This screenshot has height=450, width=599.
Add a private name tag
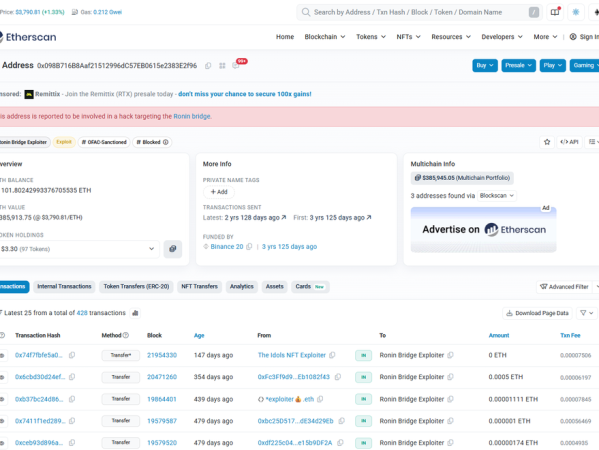pyautogui.click(x=219, y=192)
